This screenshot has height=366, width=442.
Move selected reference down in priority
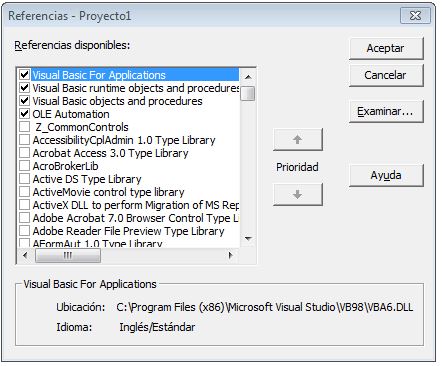298,194
